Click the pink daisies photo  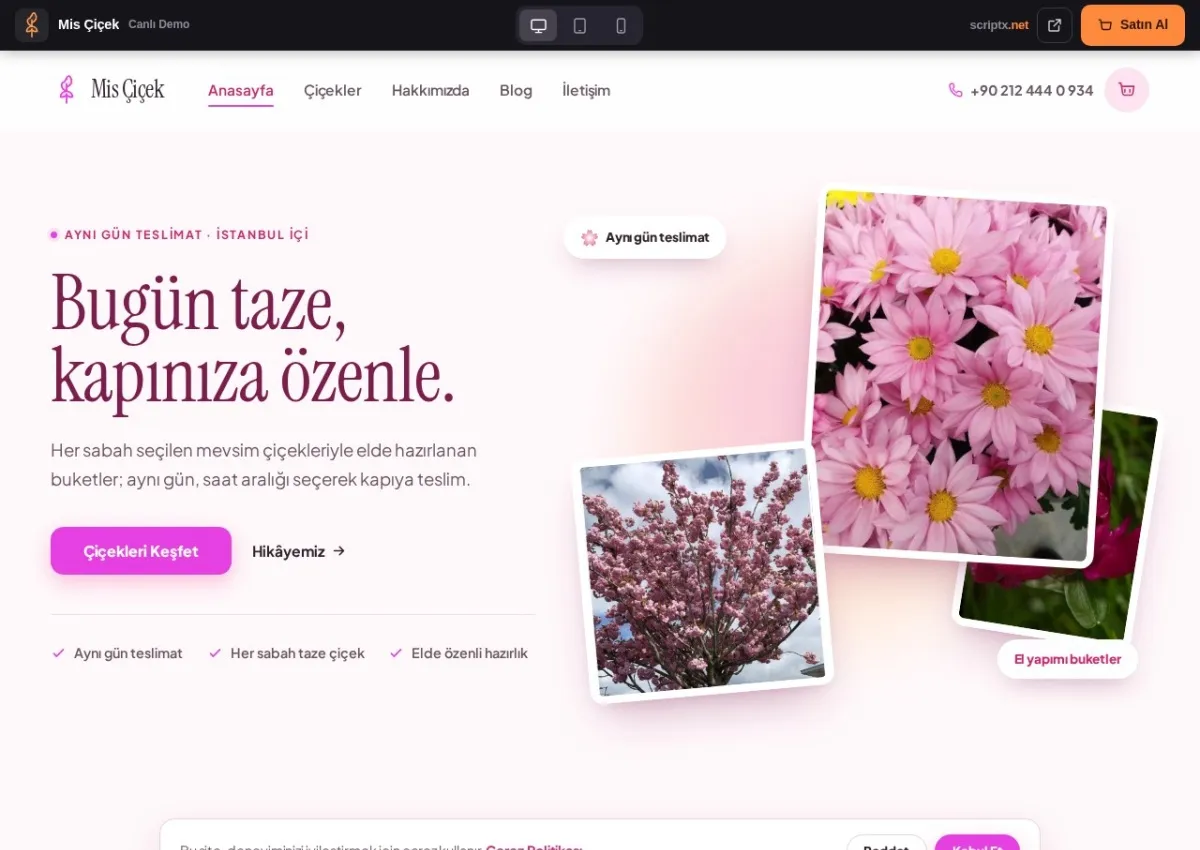tap(960, 375)
